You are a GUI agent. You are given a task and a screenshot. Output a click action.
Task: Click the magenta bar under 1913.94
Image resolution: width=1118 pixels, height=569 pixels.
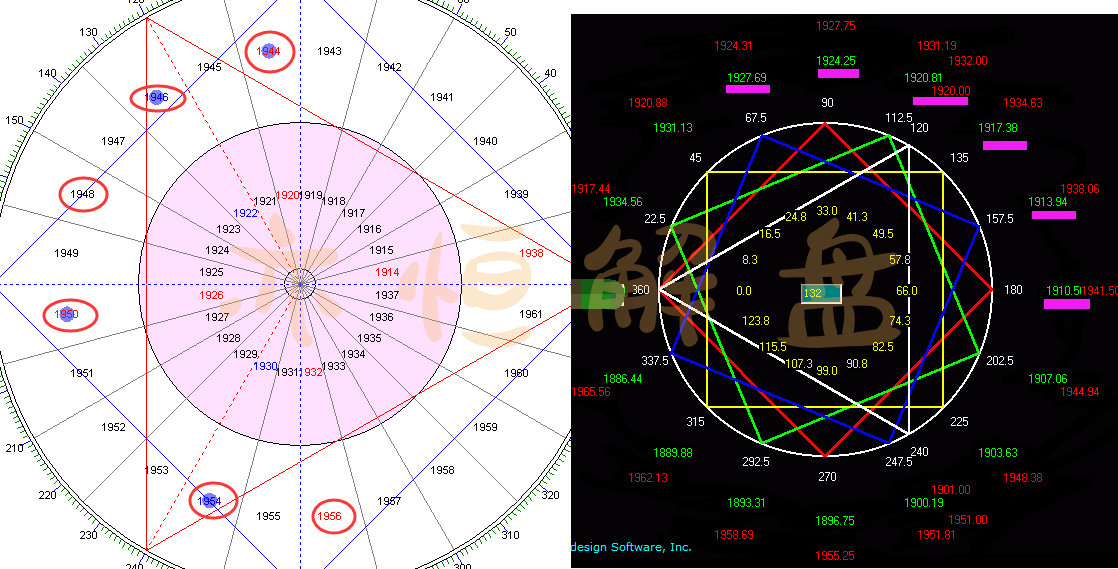(1054, 215)
